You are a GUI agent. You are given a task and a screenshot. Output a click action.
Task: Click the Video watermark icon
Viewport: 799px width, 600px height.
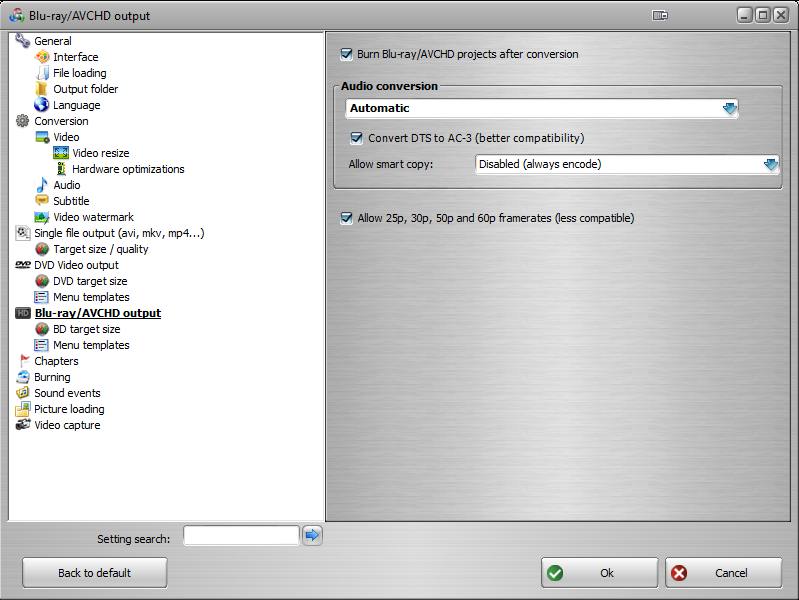[42, 217]
